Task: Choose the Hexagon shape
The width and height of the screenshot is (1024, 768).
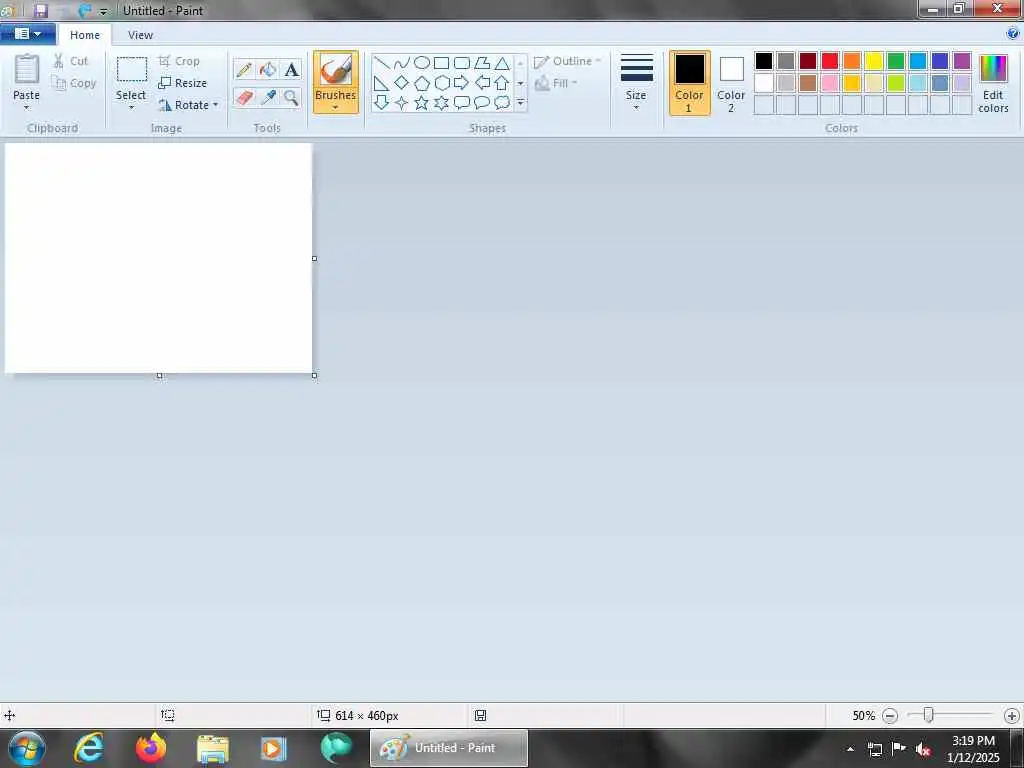Action: tap(441, 83)
